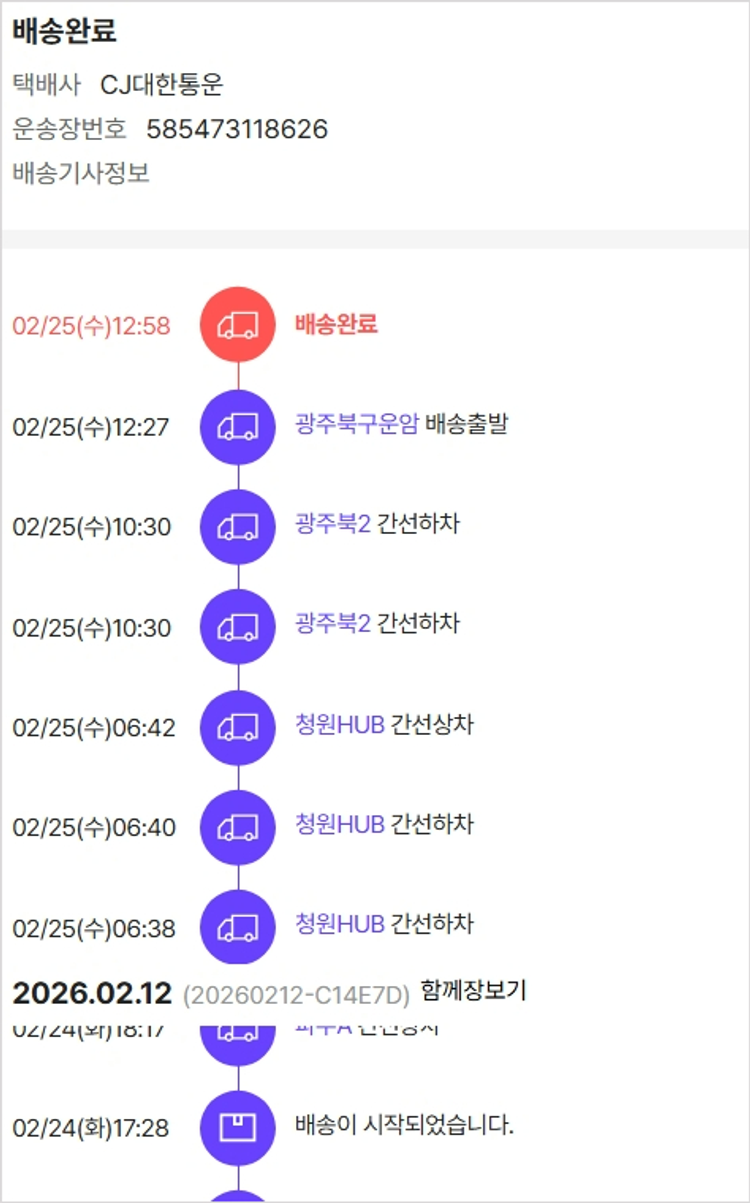Click the truck icon beside 광주북구운암 배송출발

click(238, 427)
